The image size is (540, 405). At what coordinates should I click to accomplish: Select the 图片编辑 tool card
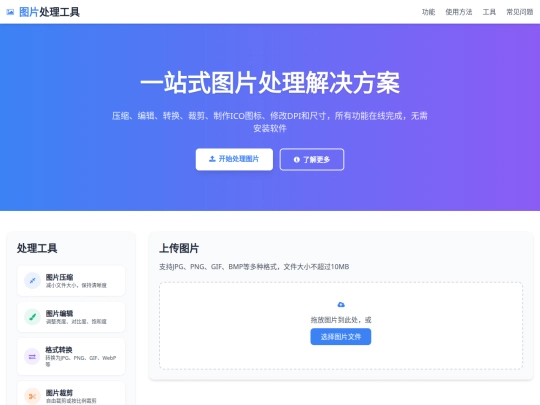[71, 317]
